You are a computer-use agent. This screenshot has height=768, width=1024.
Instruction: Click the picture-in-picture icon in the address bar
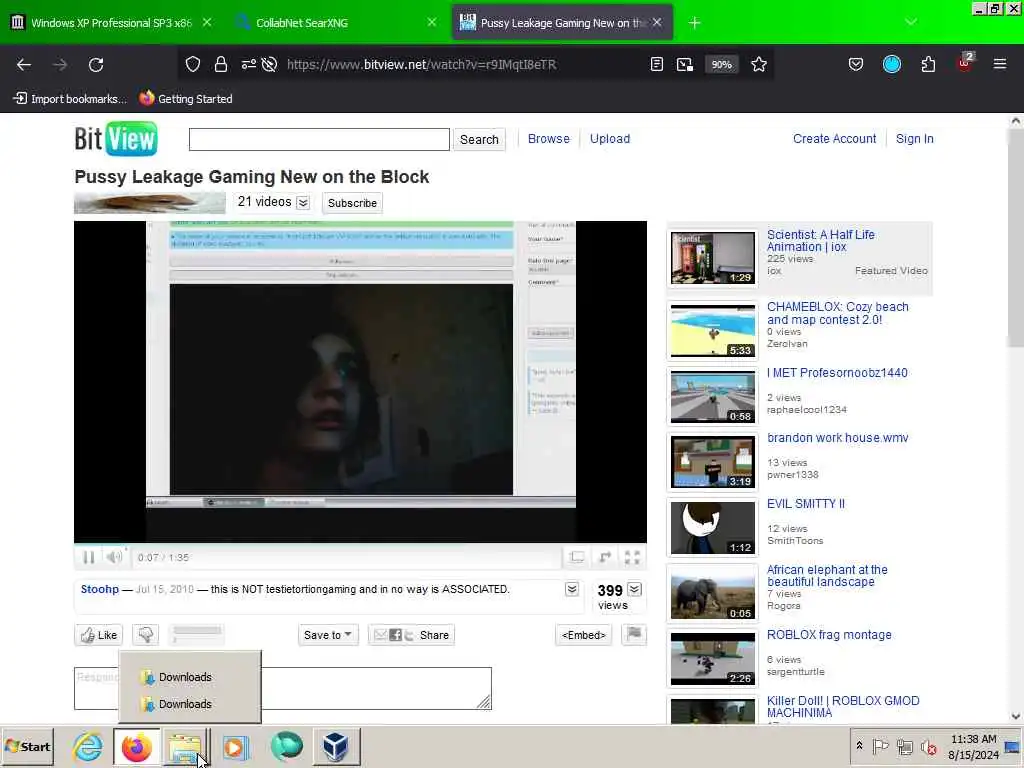(x=684, y=64)
